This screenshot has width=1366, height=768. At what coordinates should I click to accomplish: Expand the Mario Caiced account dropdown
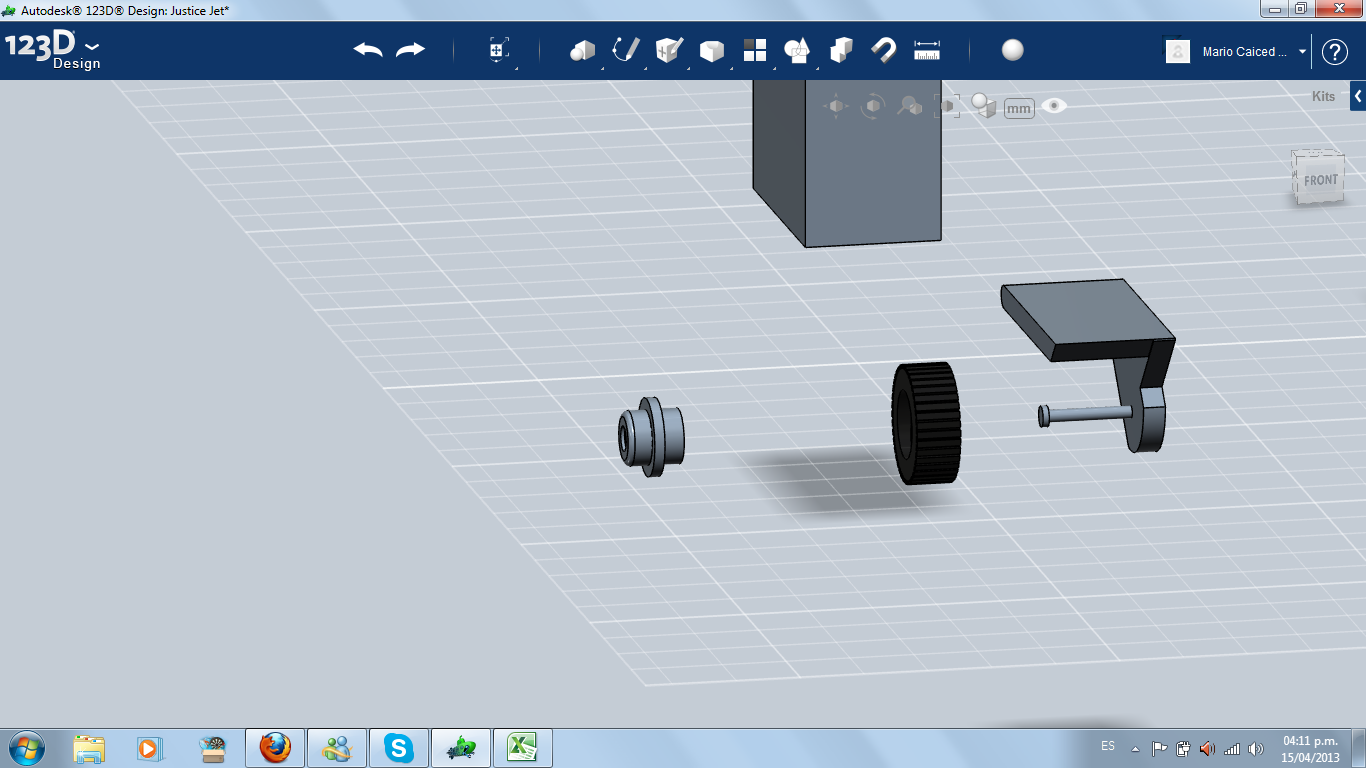coord(1302,51)
